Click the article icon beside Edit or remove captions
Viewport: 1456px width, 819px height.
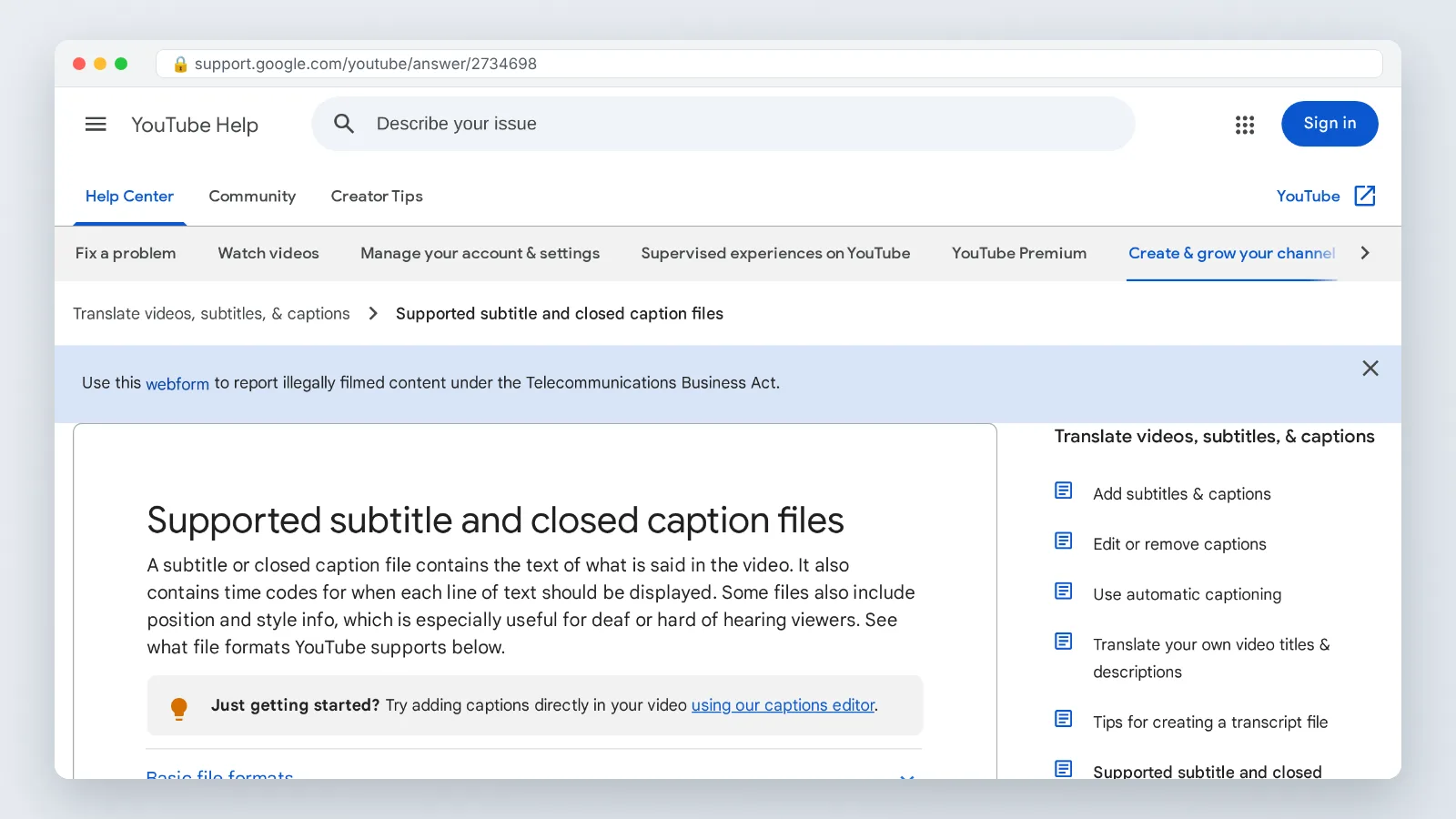coord(1063,541)
